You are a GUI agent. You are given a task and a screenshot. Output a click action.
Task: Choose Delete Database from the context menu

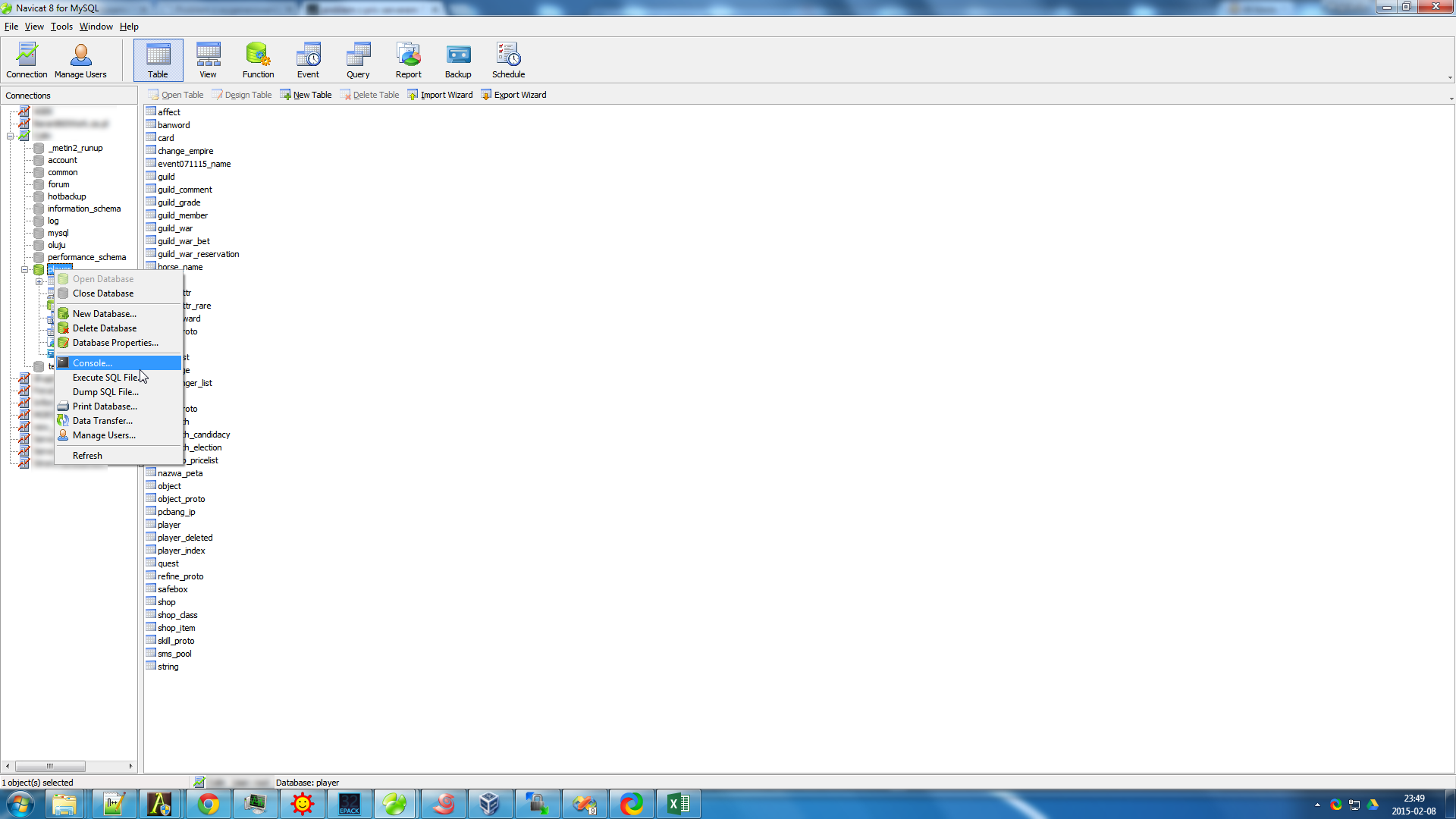[119, 328]
